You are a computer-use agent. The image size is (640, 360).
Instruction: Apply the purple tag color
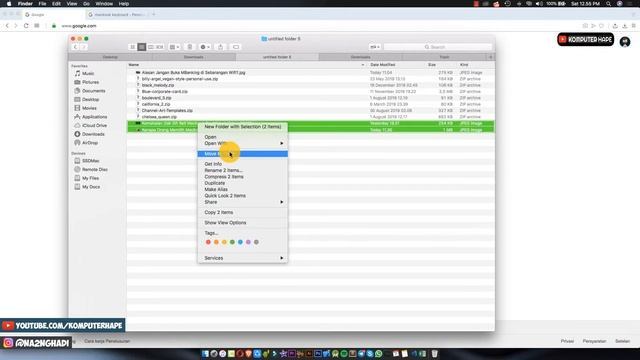tap(248, 242)
